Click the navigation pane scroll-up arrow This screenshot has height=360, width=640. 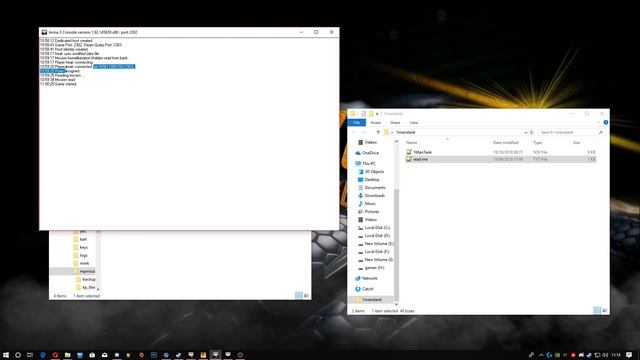(396, 141)
